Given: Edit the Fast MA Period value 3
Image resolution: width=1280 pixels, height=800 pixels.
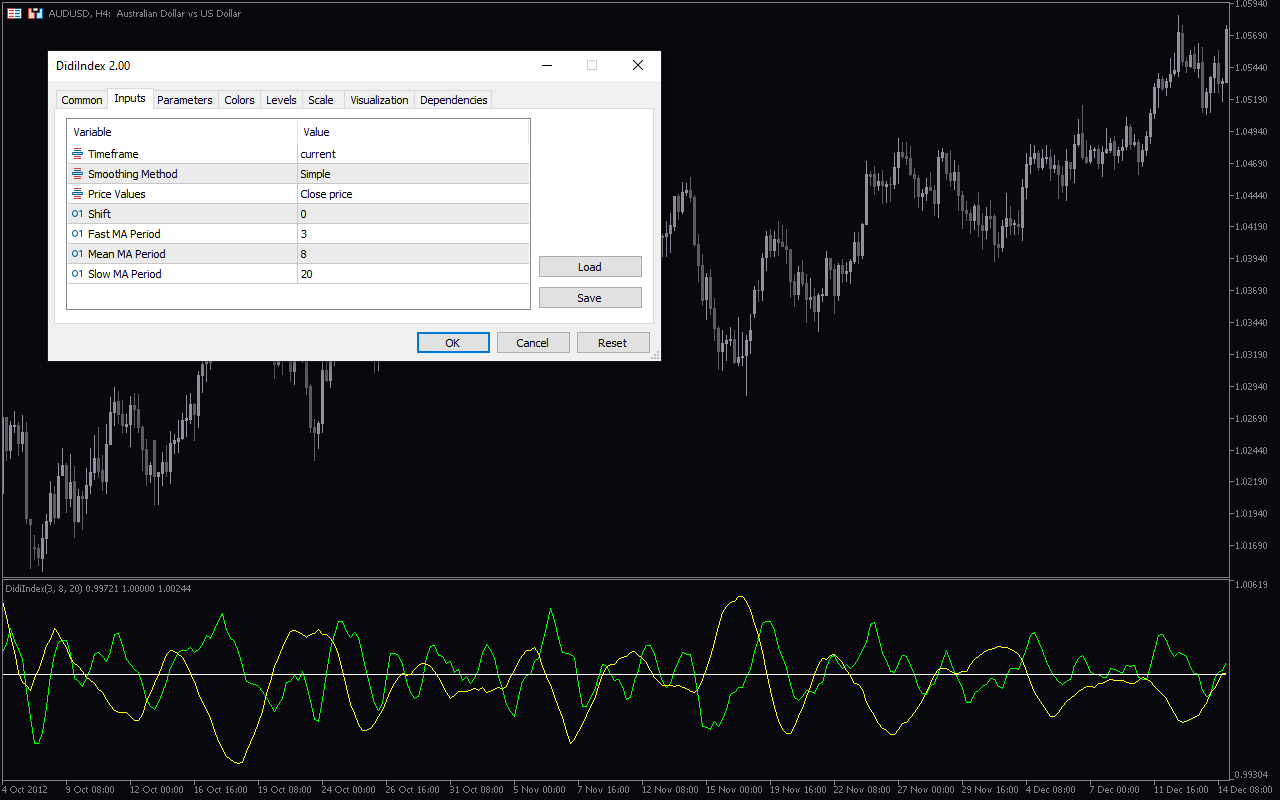Looking at the screenshot, I should [x=413, y=234].
